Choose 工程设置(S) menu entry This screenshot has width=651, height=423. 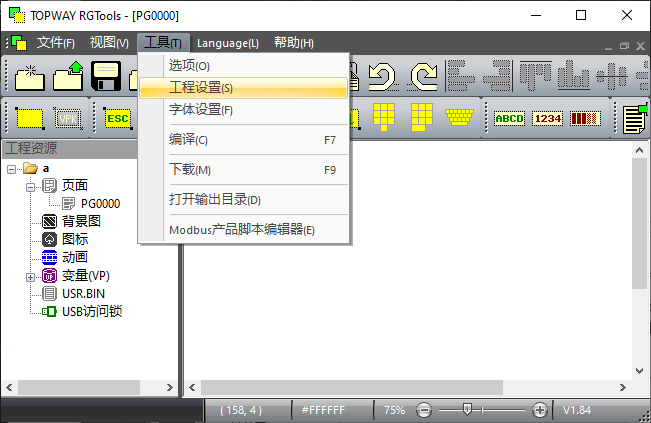click(x=244, y=88)
